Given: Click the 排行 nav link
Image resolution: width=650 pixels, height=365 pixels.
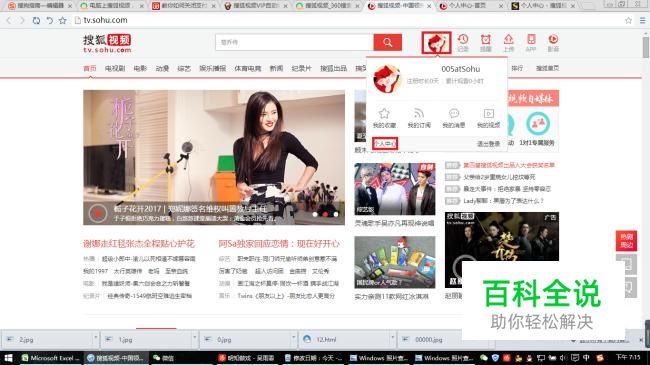Looking at the screenshot, I should coord(517,68).
